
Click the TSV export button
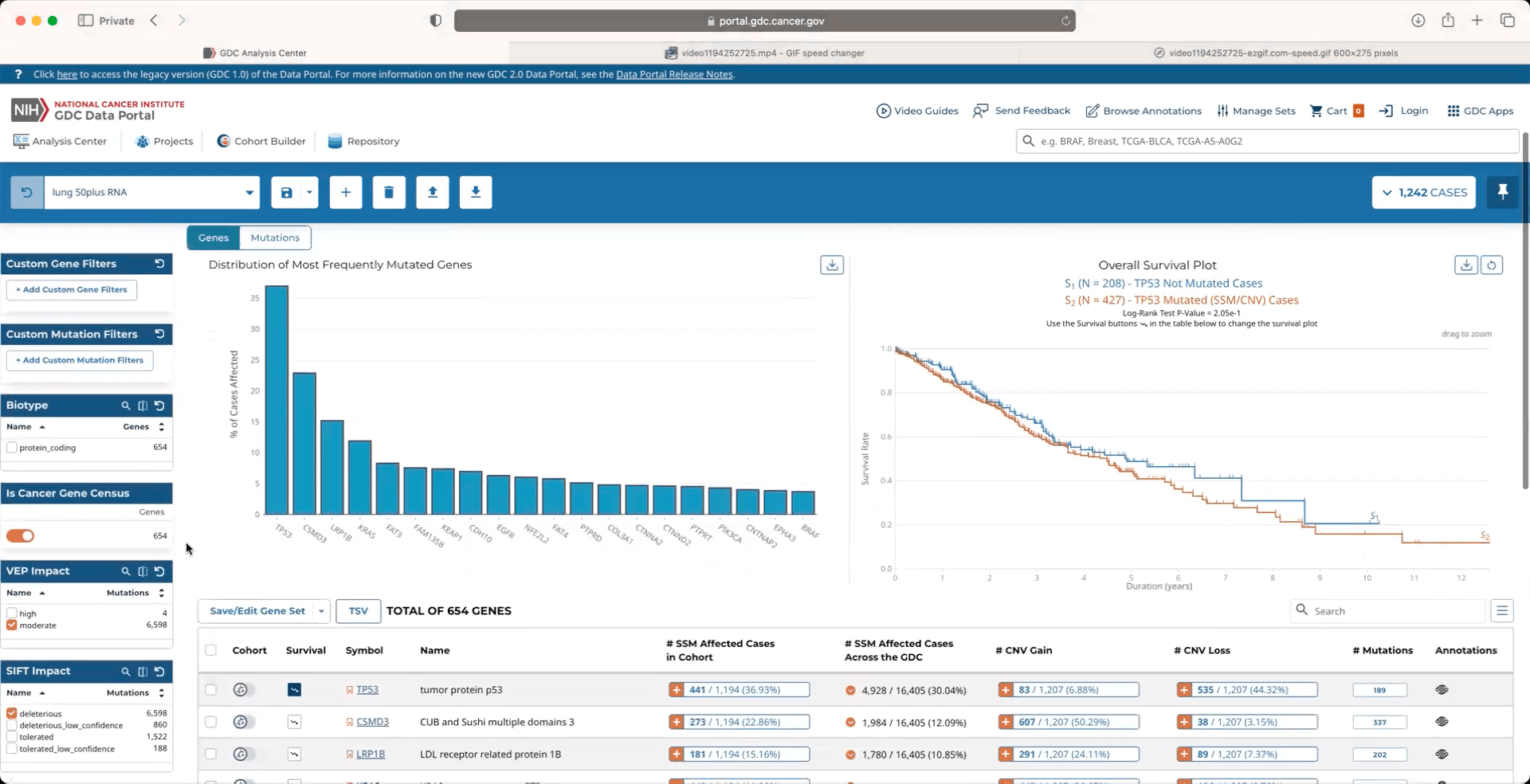[x=358, y=611]
